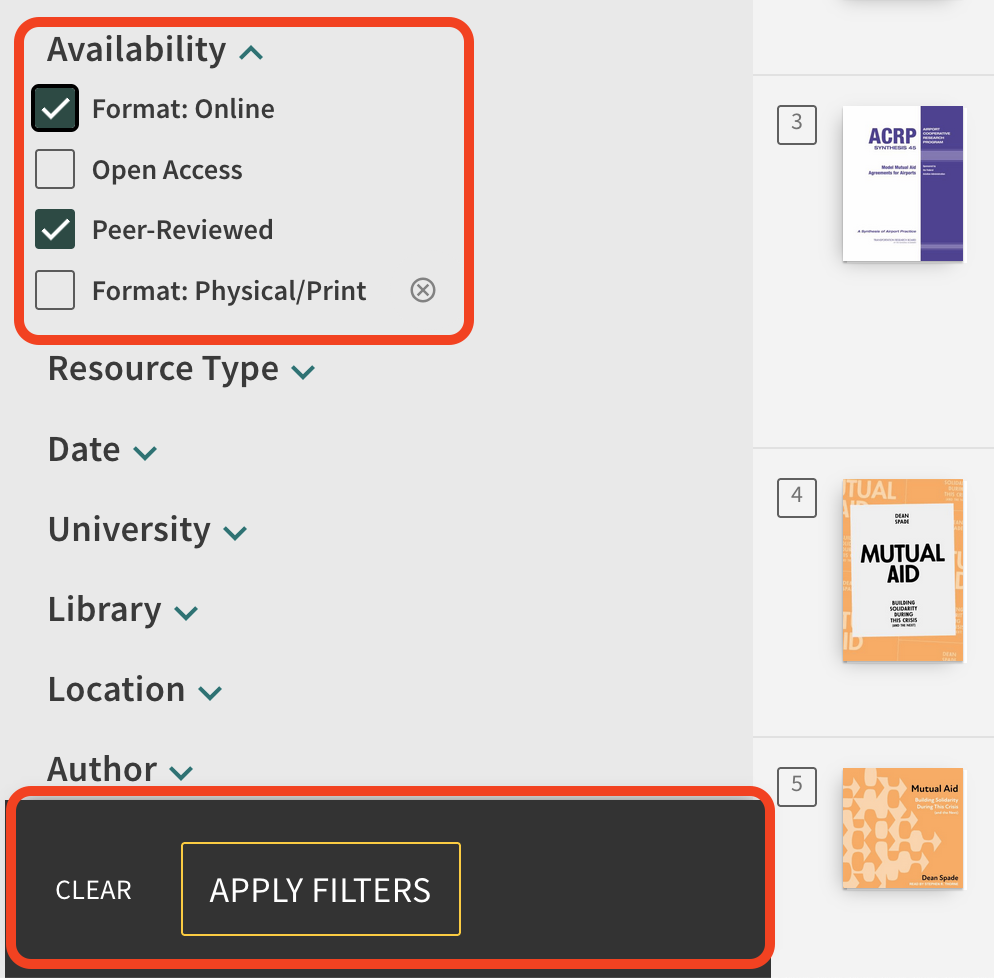Select result number 4 box
994x978 pixels.
(x=797, y=497)
